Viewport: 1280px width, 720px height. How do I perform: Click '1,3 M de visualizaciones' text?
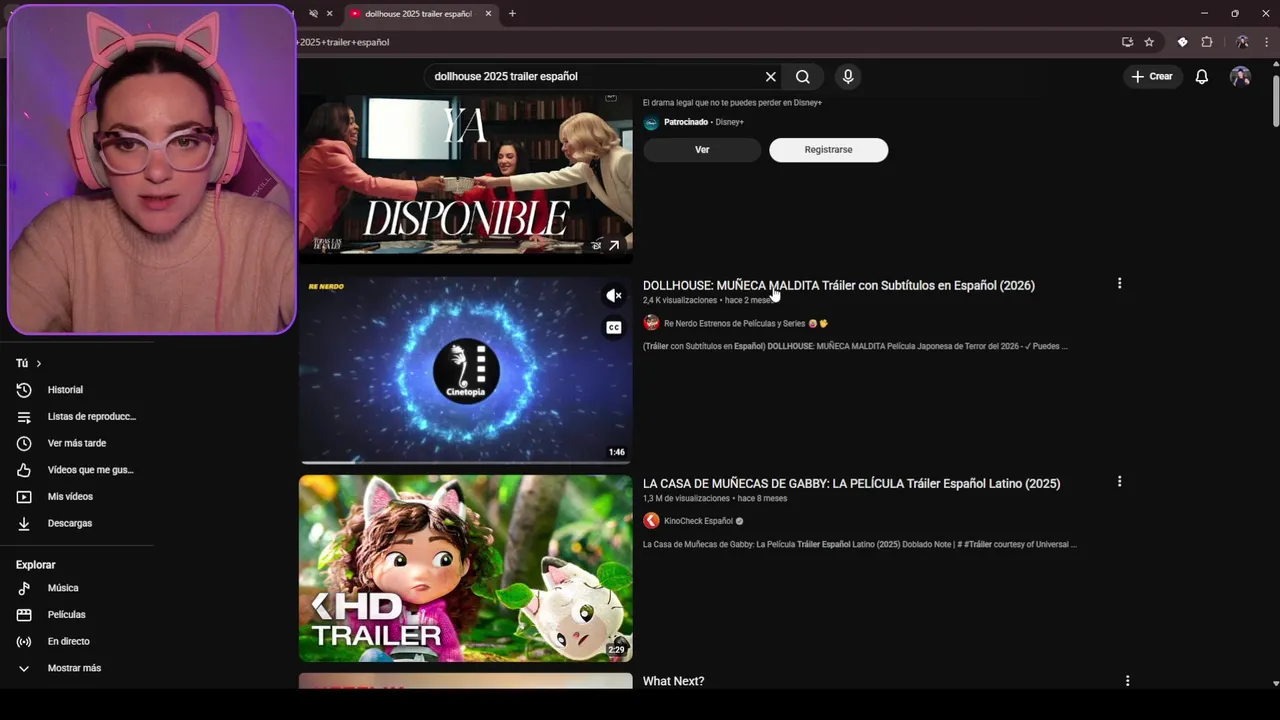[x=686, y=498]
